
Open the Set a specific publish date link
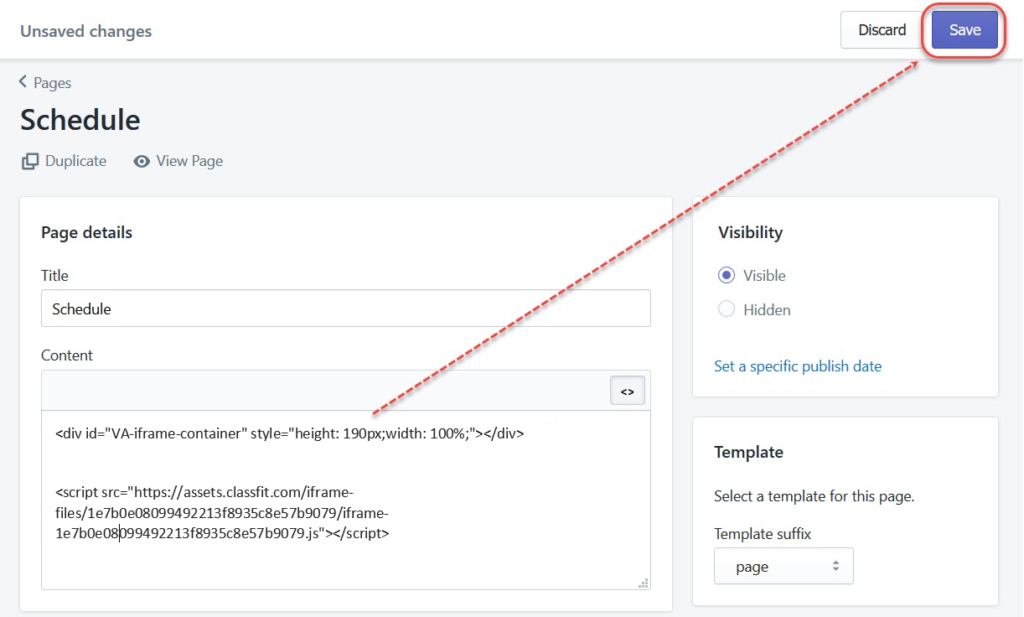click(x=797, y=366)
